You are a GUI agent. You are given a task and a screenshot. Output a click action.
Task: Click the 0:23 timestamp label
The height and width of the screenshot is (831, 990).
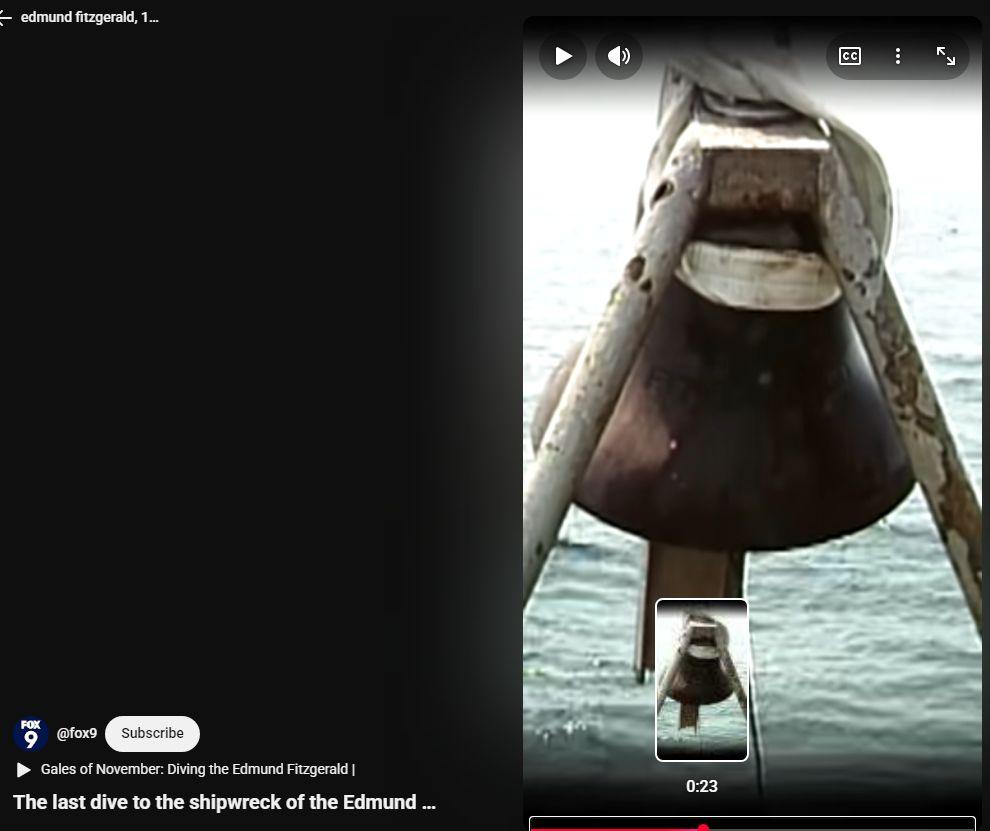point(702,787)
